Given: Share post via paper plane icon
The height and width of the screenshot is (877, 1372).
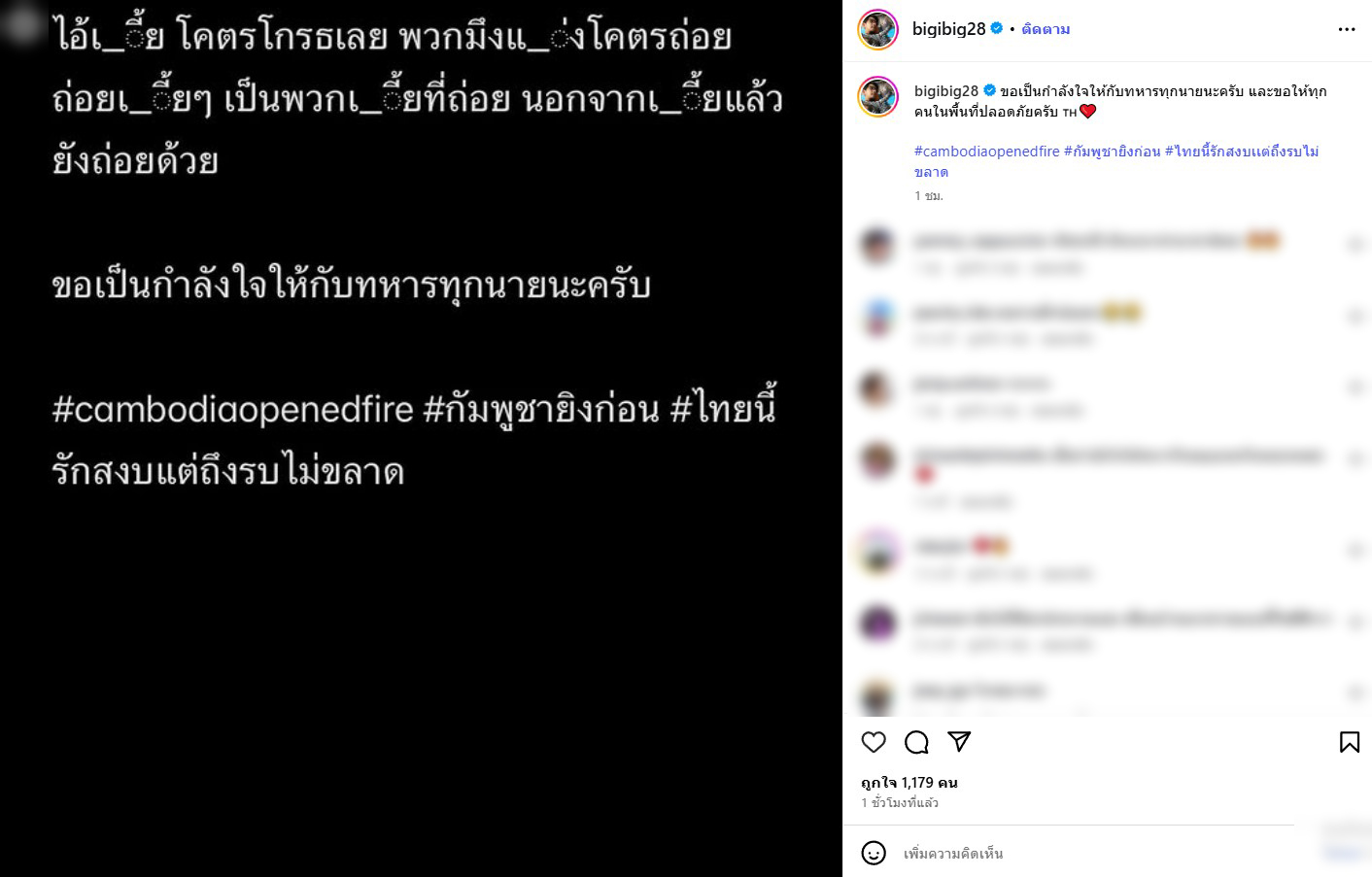Looking at the screenshot, I should (959, 742).
